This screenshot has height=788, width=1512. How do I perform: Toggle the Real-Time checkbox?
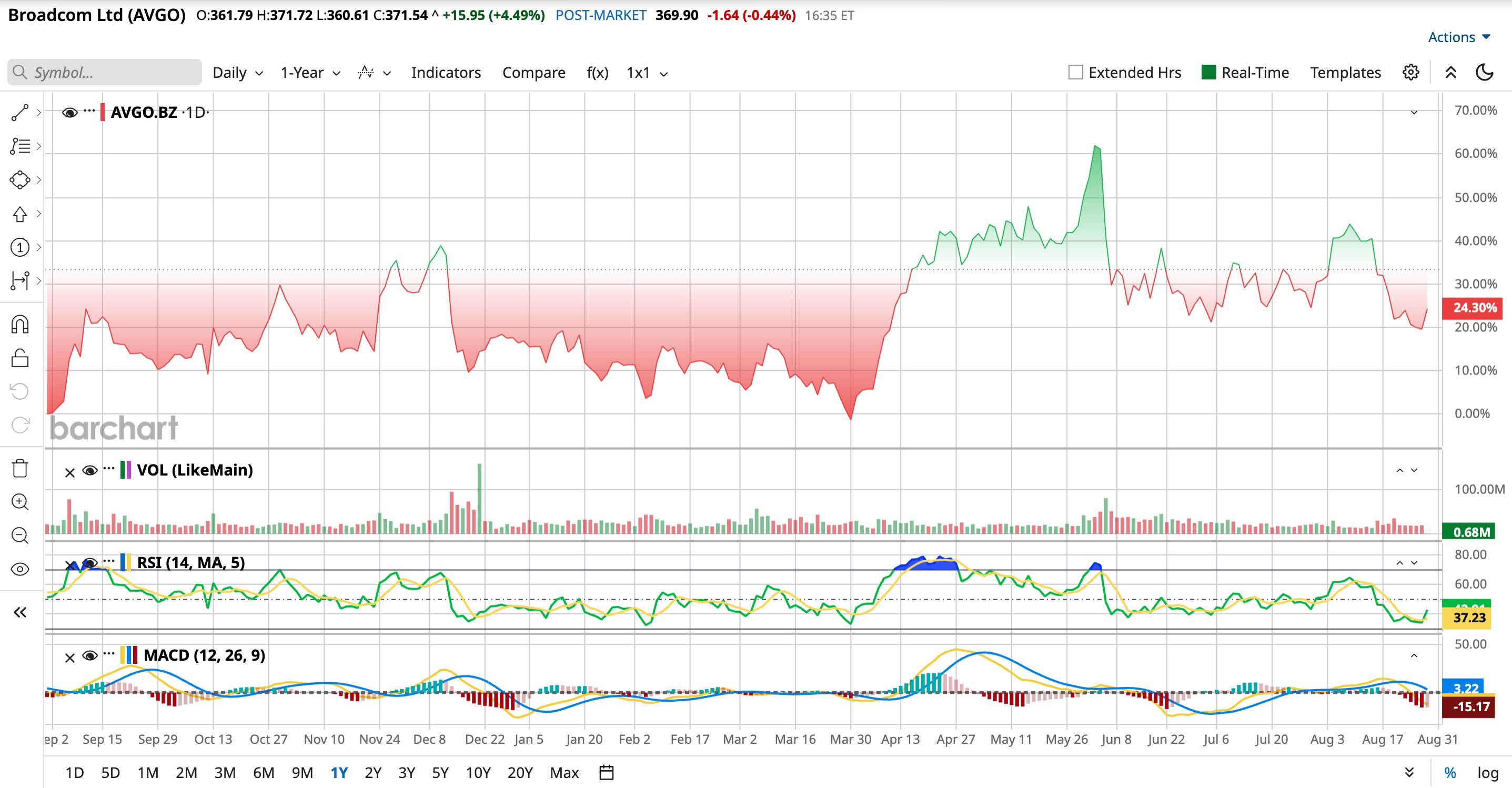(1209, 72)
